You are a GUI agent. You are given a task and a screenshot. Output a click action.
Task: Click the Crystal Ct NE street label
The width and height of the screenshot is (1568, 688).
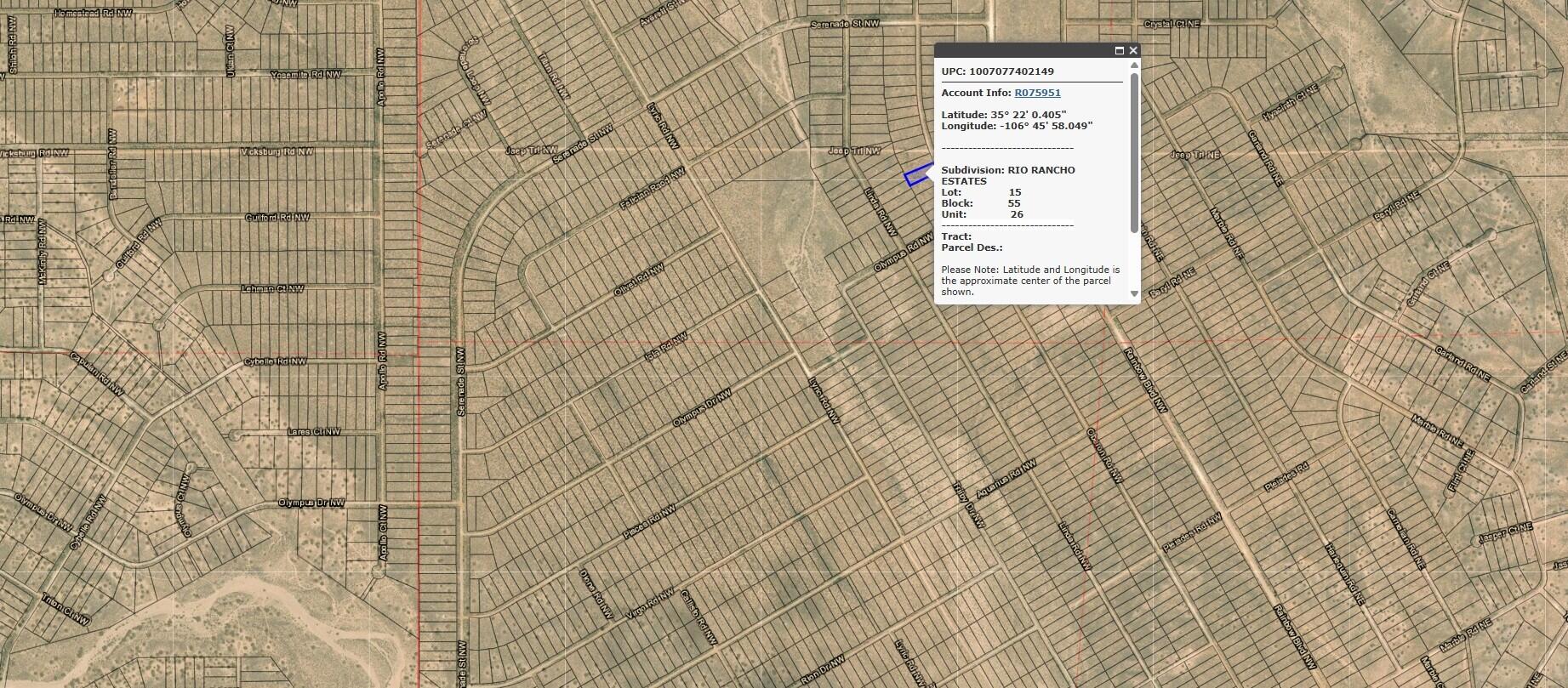[1172, 25]
